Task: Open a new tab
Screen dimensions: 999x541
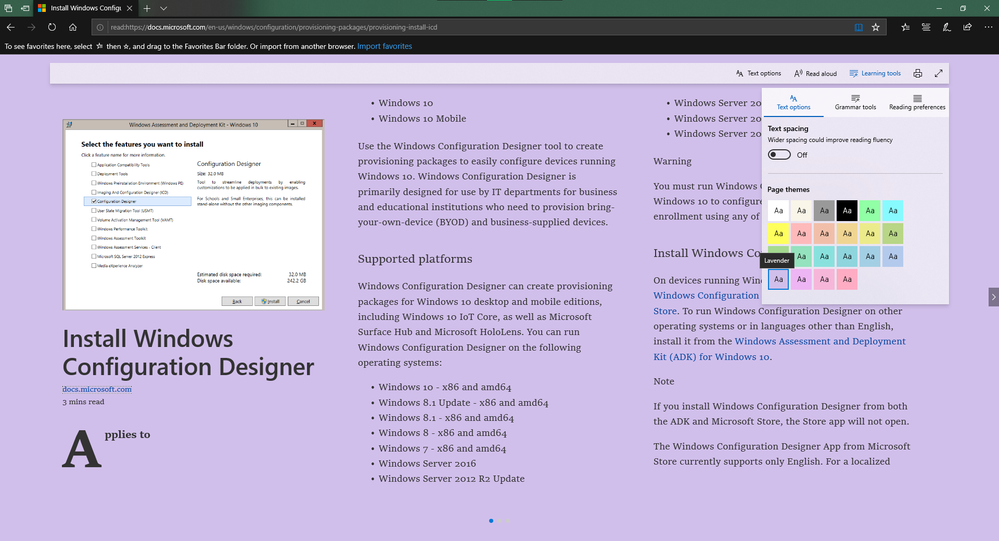Action: (147, 8)
